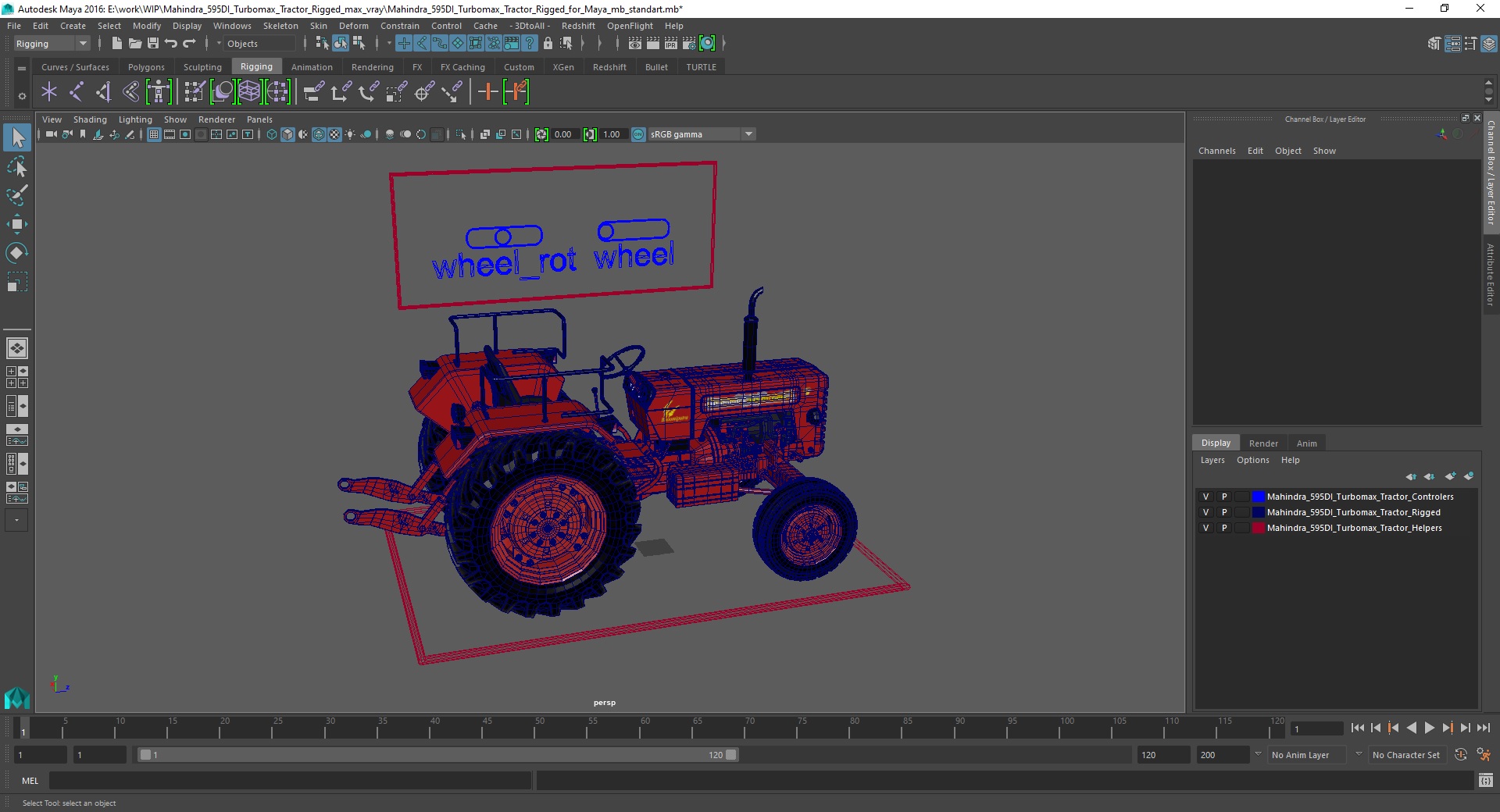The image size is (1500, 812).
Task: Choose the Paint Selection tool
Action: [17, 195]
